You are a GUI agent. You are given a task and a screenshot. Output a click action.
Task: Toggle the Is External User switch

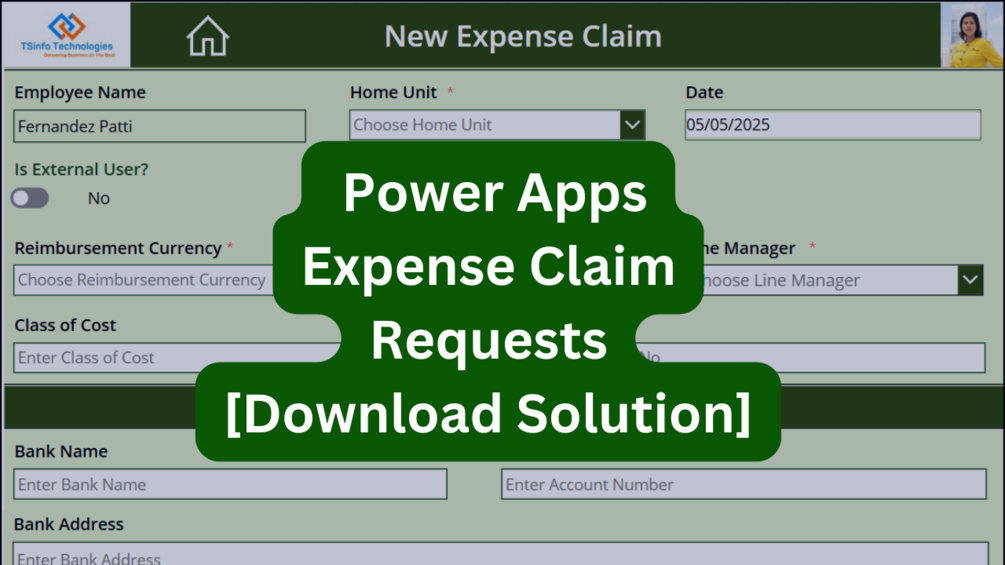tap(29, 198)
